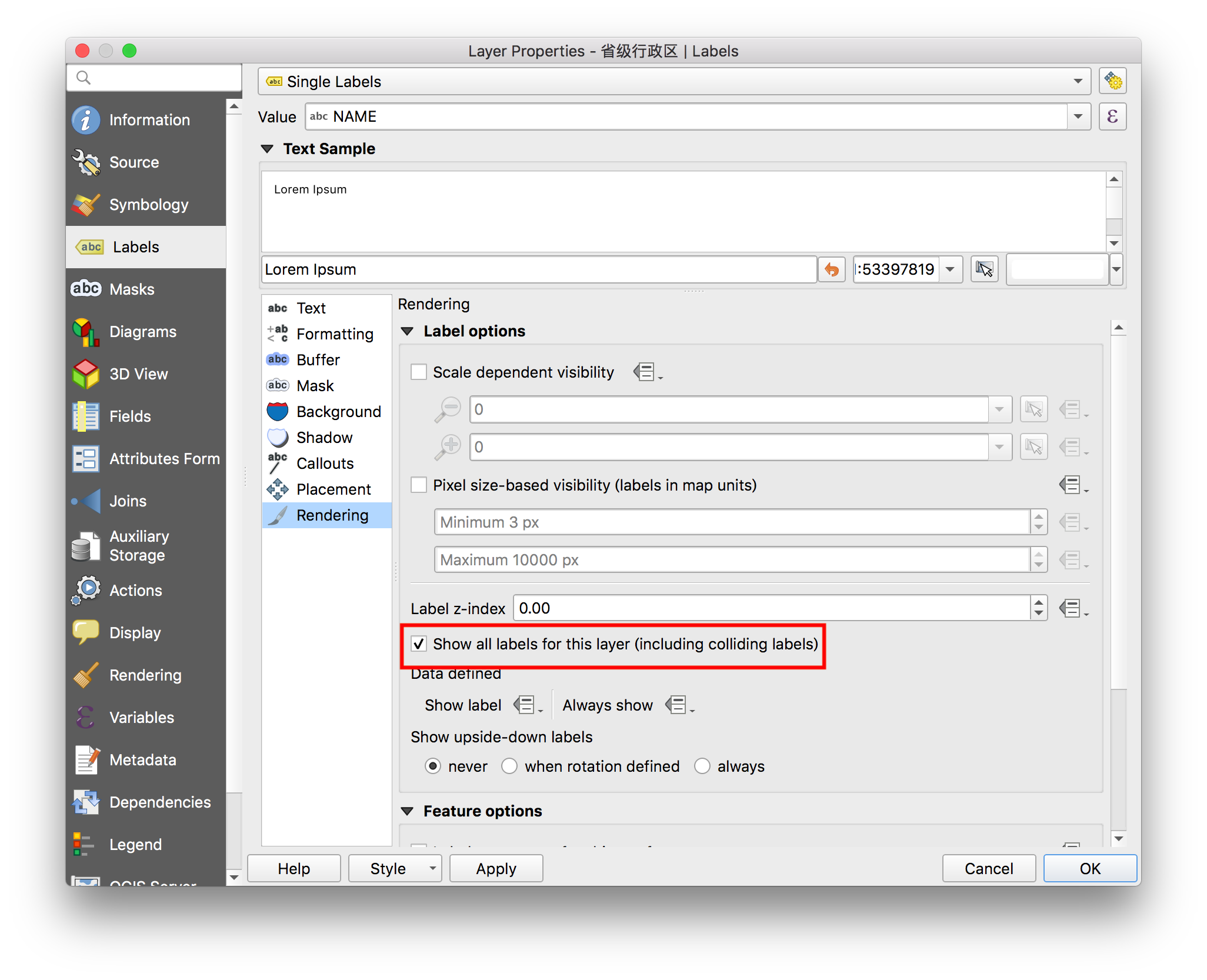The height and width of the screenshot is (980, 1207).
Task: Click data-defined override for Scale dependent visibility
Action: pos(645,372)
